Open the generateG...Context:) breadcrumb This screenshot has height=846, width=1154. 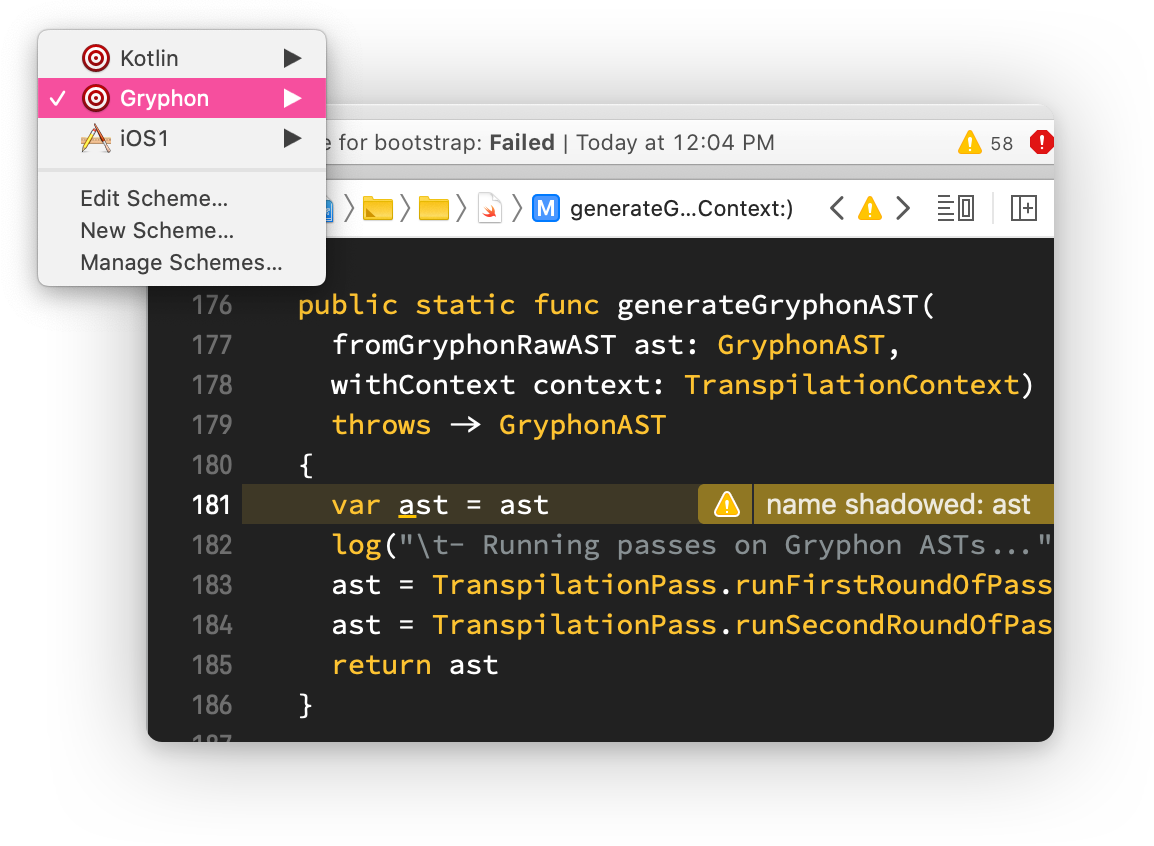pos(682,209)
